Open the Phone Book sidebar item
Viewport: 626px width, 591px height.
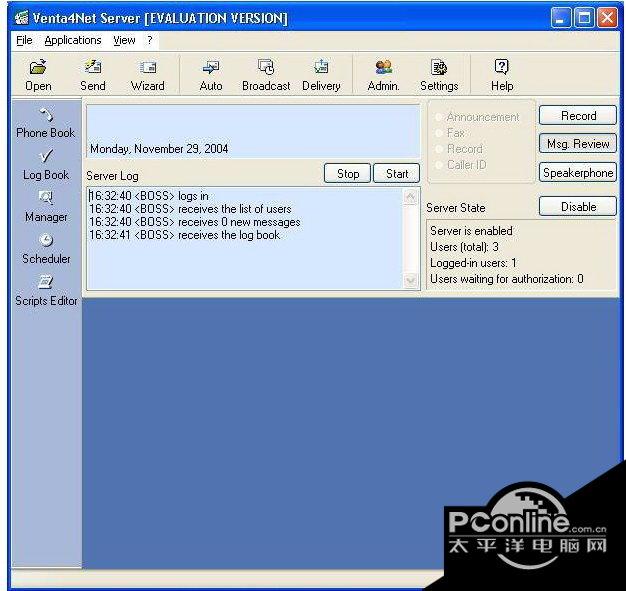tap(46, 123)
